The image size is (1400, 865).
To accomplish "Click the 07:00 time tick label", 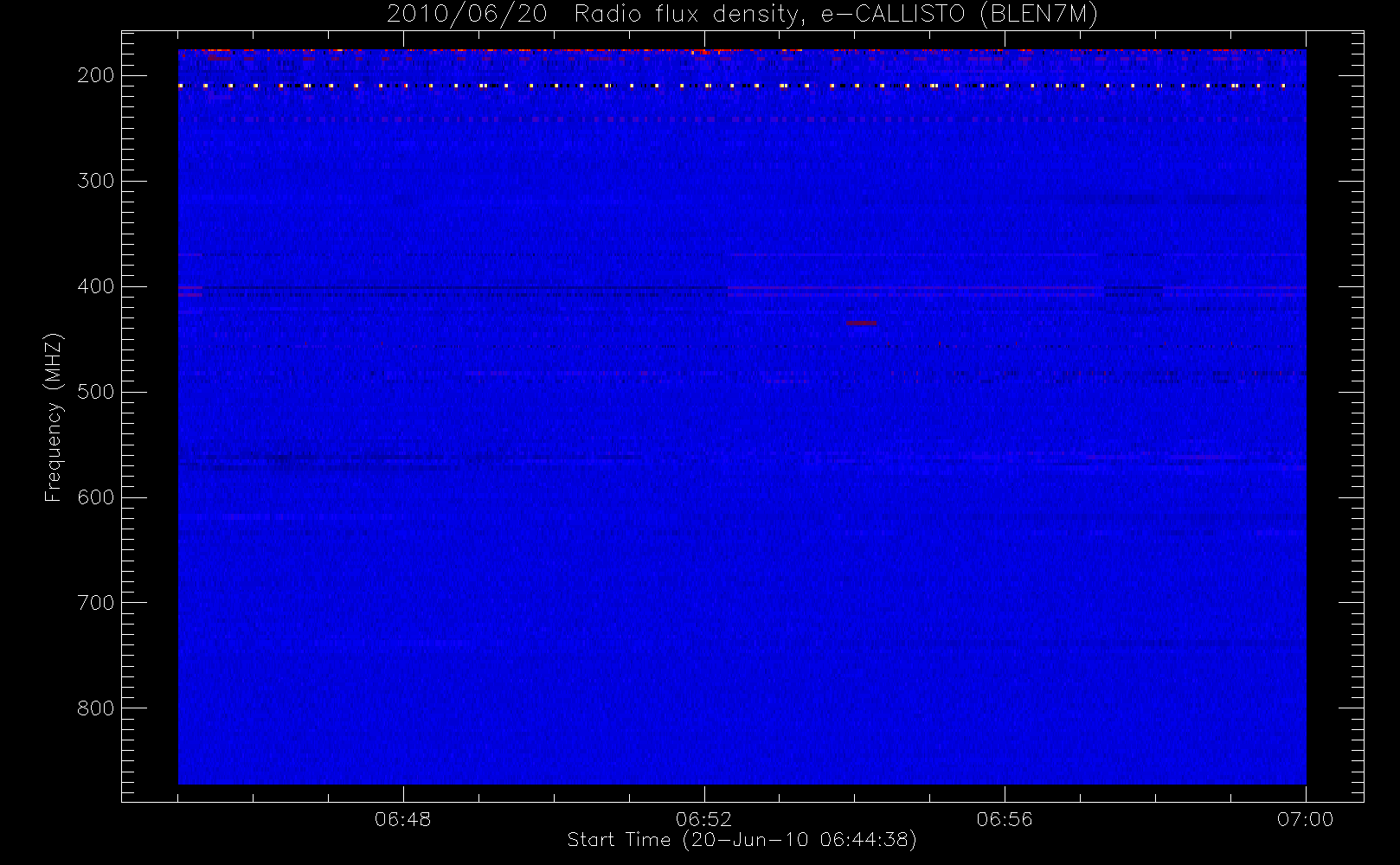I will coord(1306,819).
